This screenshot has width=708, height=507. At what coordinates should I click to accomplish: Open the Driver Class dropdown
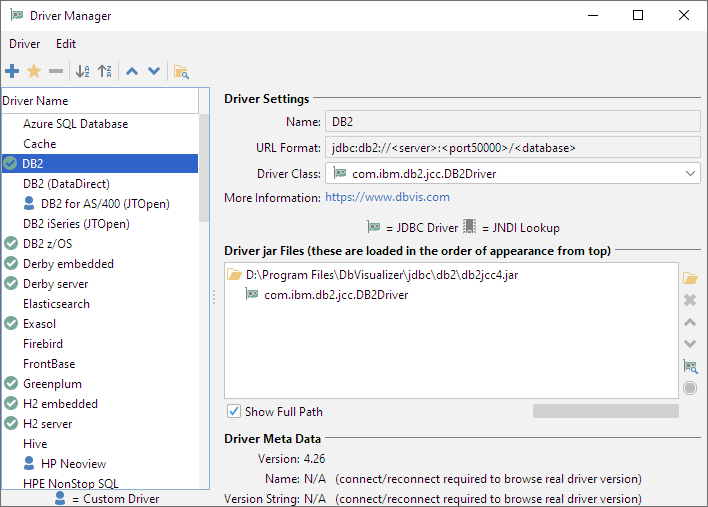tap(691, 174)
